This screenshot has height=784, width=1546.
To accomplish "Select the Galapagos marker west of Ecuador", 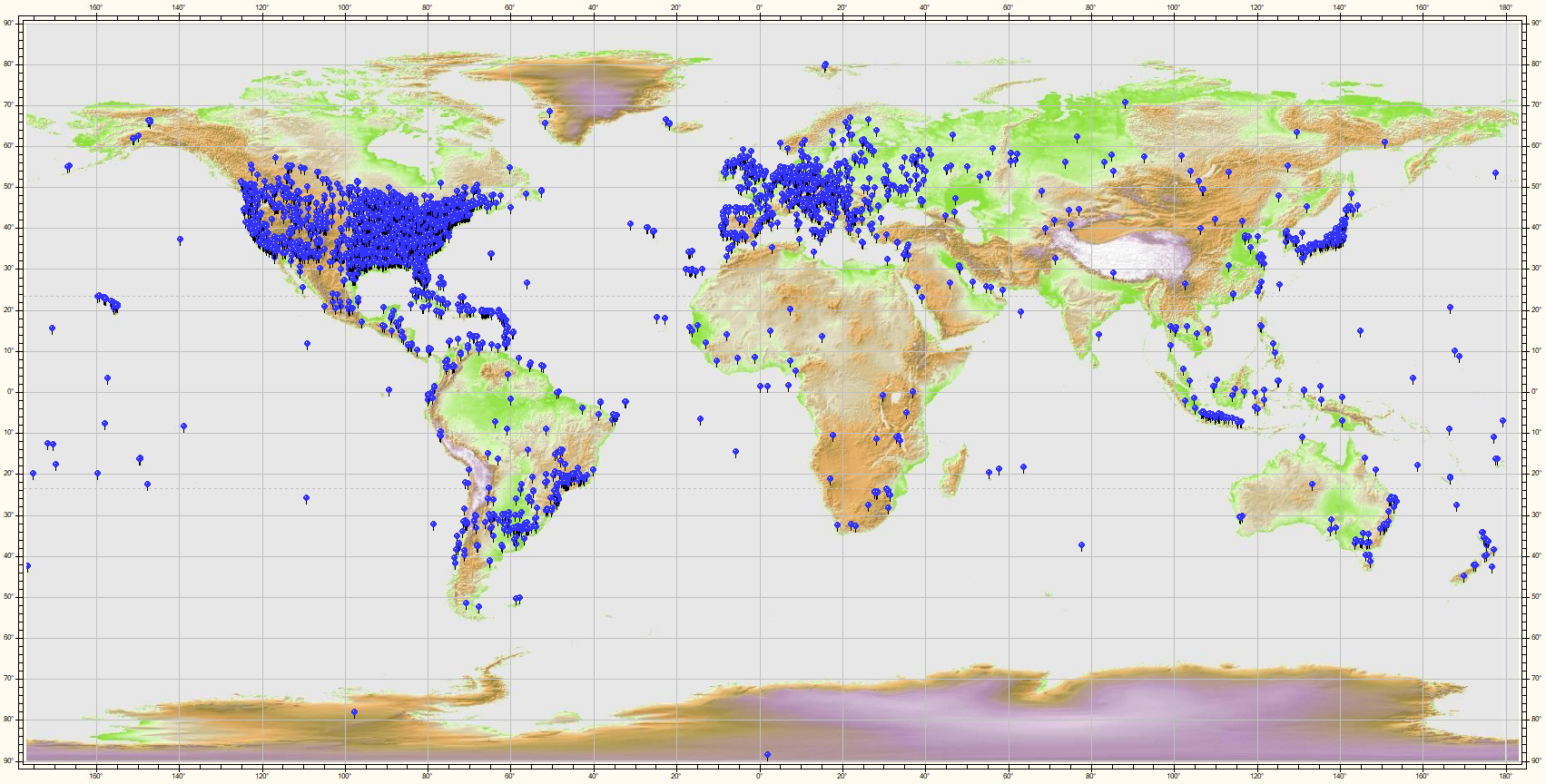I will pyautogui.click(x=389, y=390).
